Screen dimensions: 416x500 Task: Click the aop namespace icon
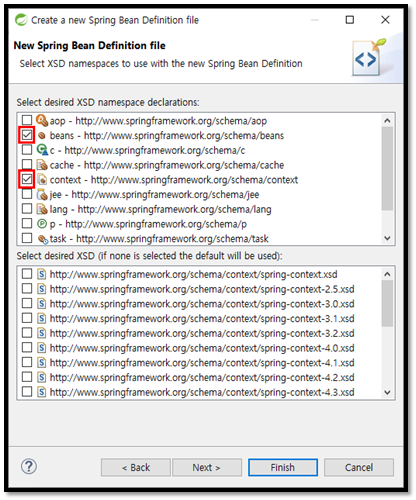[42, 120]
